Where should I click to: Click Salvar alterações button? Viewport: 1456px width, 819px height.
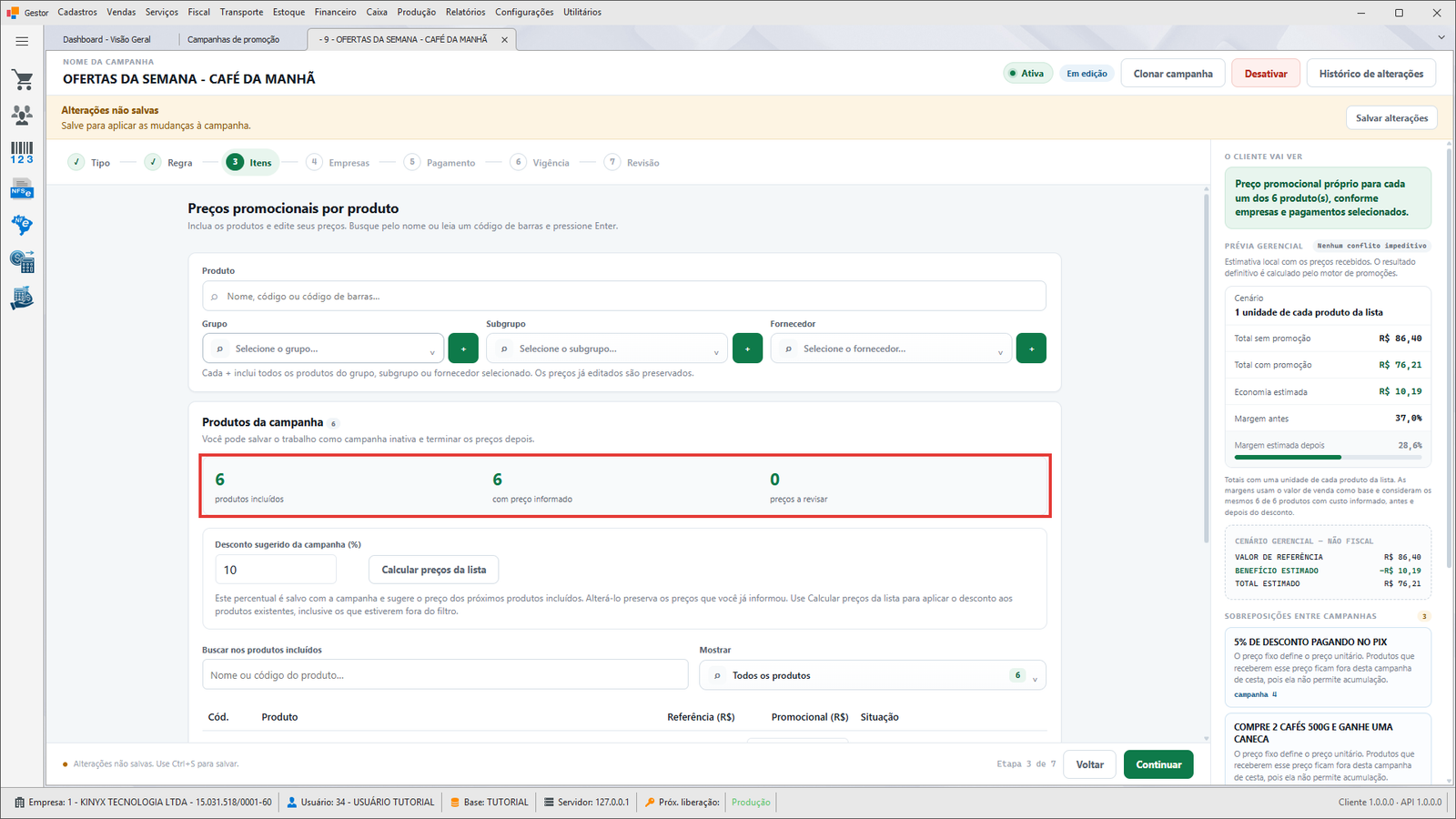point(1391,118)
